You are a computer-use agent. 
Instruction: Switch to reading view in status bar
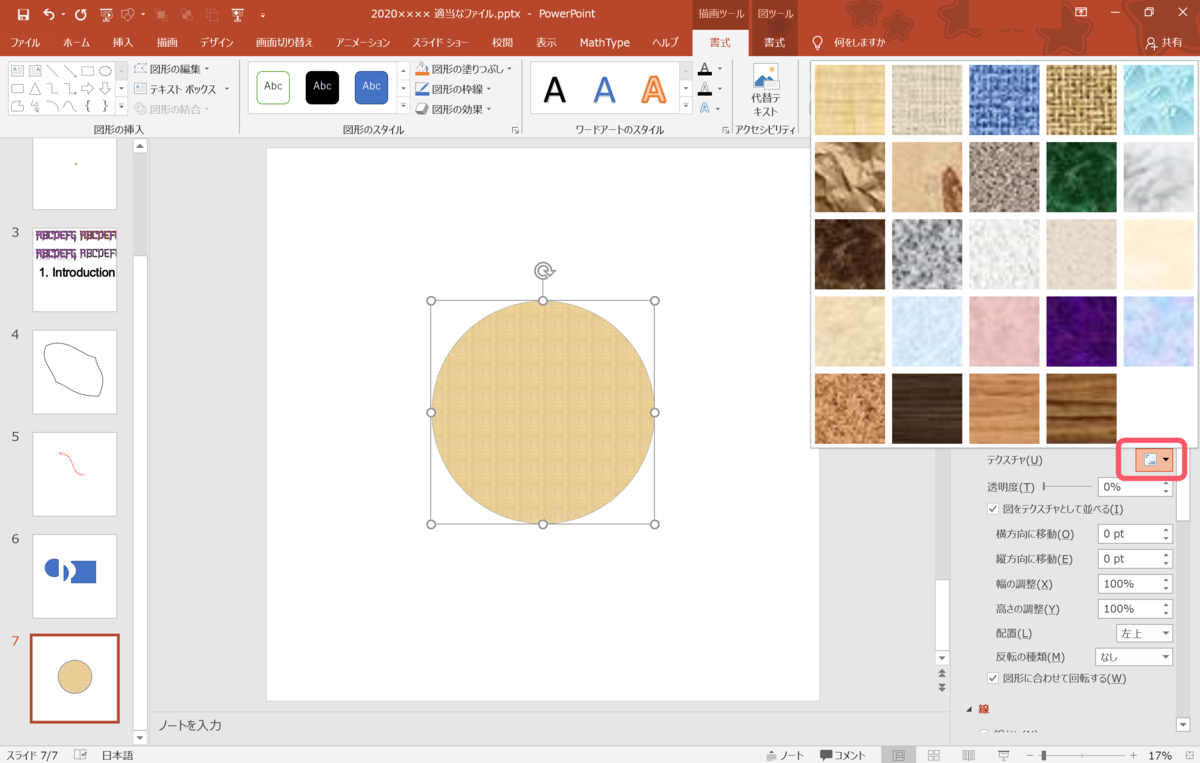click(969, 755)
